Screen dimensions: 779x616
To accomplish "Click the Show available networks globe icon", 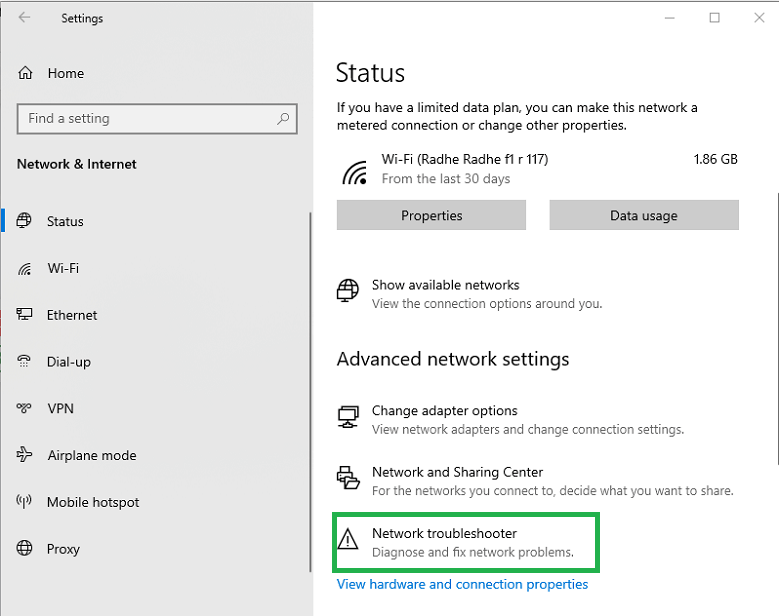I will 347,291.
